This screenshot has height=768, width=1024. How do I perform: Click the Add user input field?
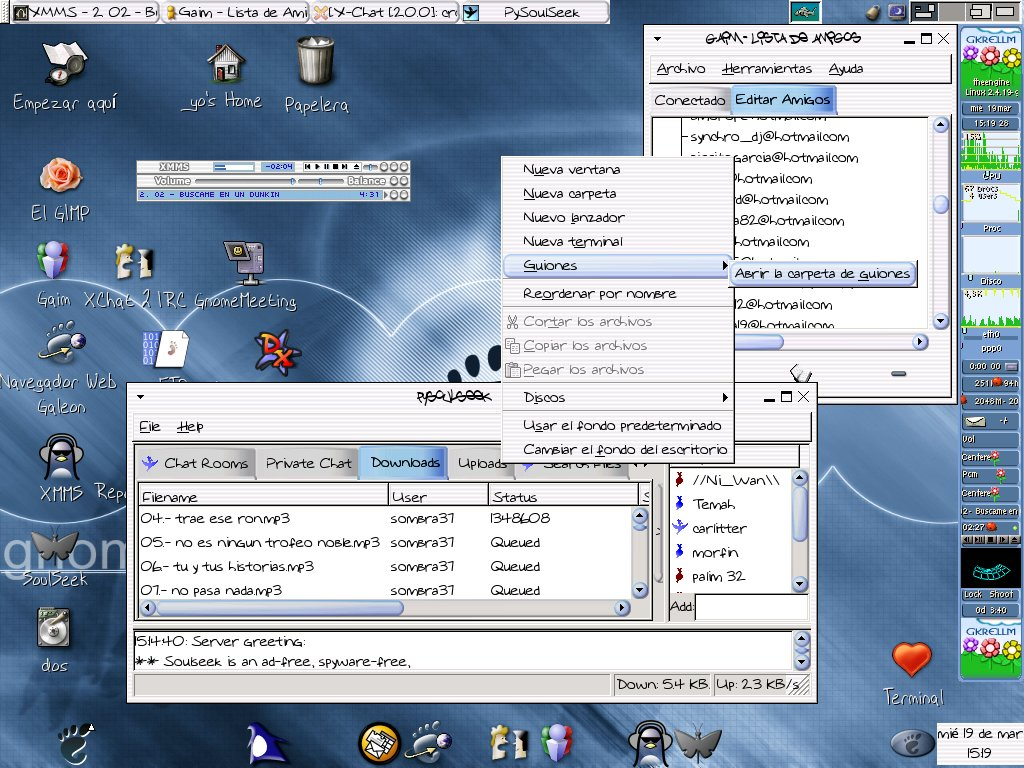(x=751, y=607)
